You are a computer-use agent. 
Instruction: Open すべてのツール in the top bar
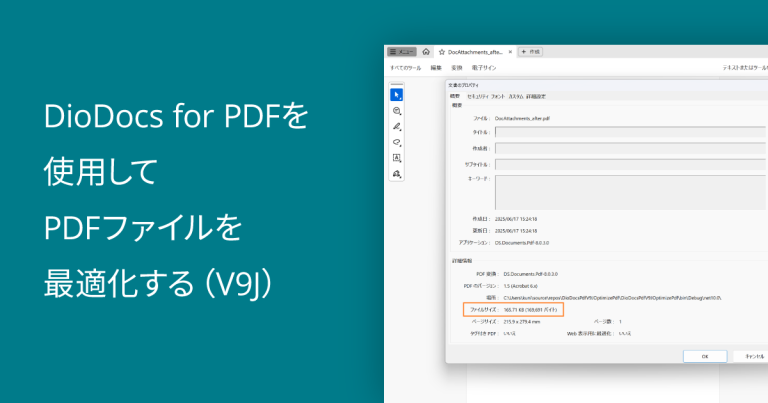tap(405, 68)
